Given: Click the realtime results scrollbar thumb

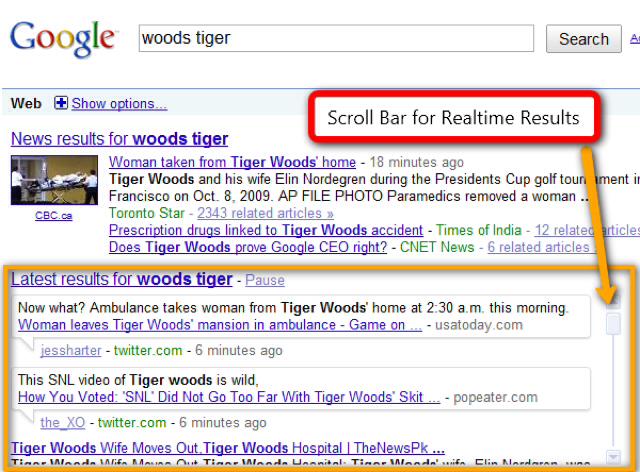Looking at the screenshot, I should click(613, 324).
